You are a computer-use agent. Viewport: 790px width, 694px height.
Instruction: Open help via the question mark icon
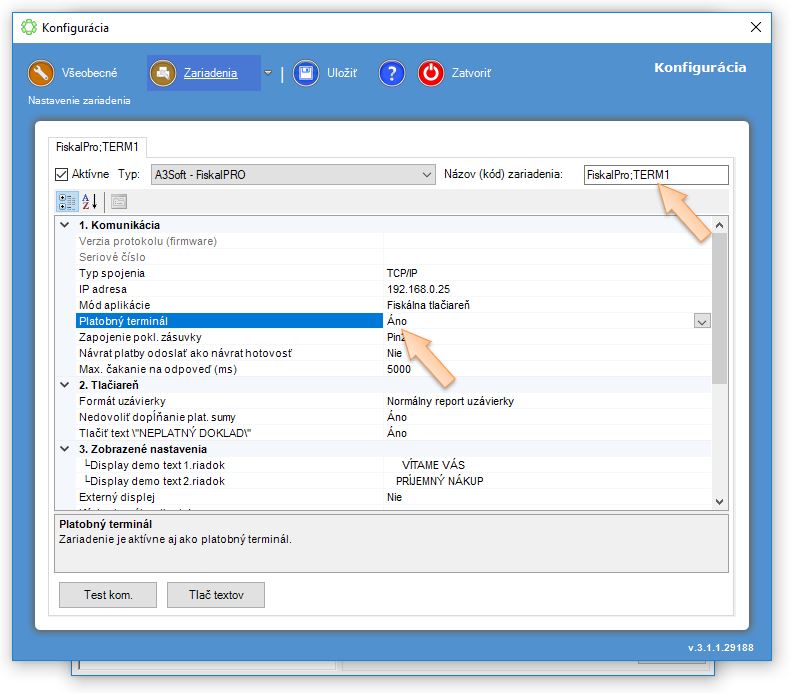(x=392, y=73)
